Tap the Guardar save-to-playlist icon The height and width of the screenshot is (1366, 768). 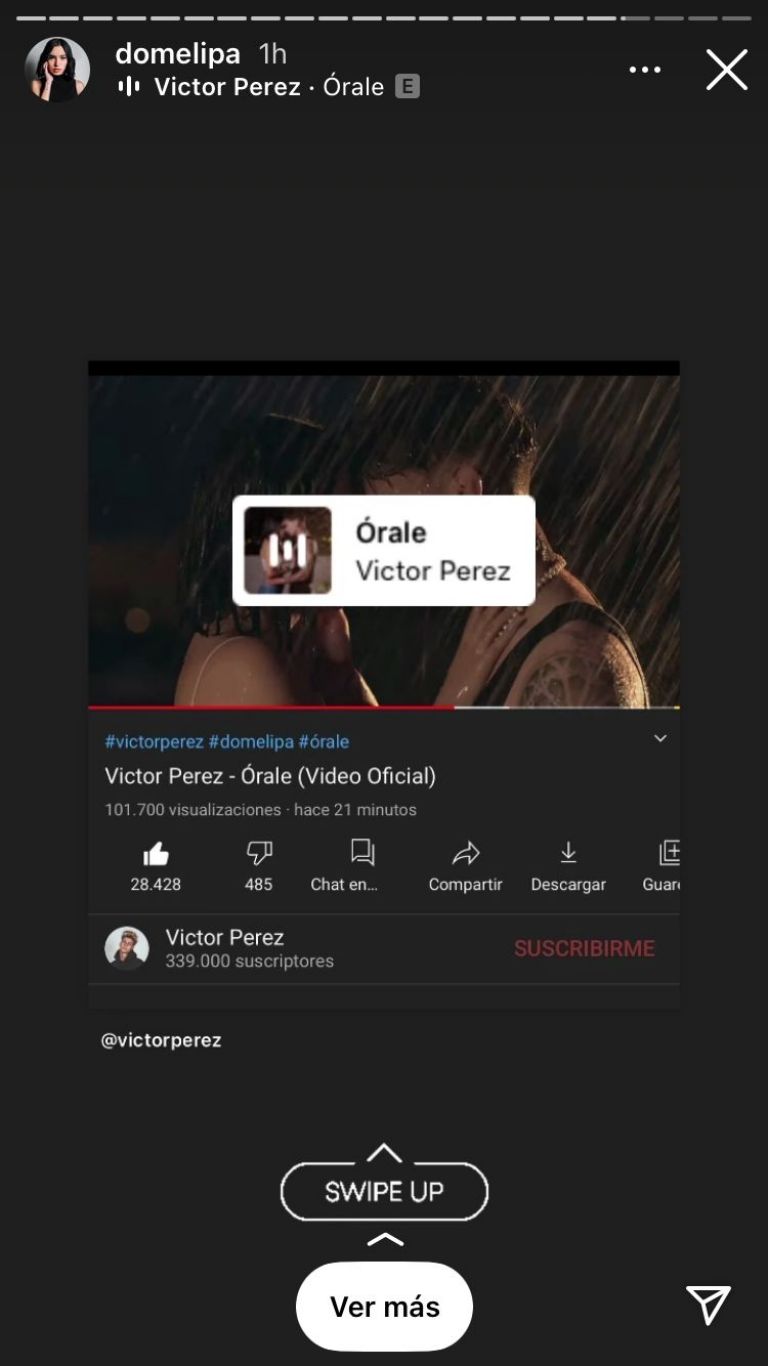[x=669, y=853]
